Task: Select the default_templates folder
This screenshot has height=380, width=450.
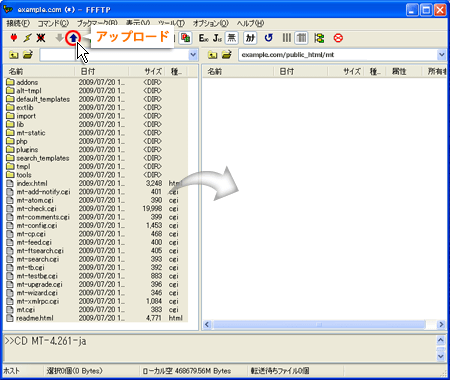Action: click(38, 99)
